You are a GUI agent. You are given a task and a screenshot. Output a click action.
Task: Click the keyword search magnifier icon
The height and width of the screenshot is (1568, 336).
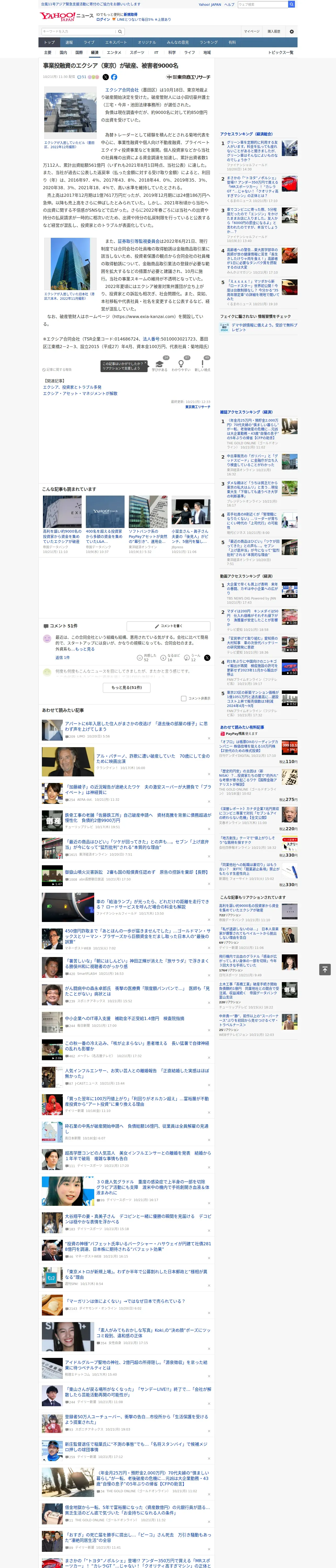pos(120,31)
